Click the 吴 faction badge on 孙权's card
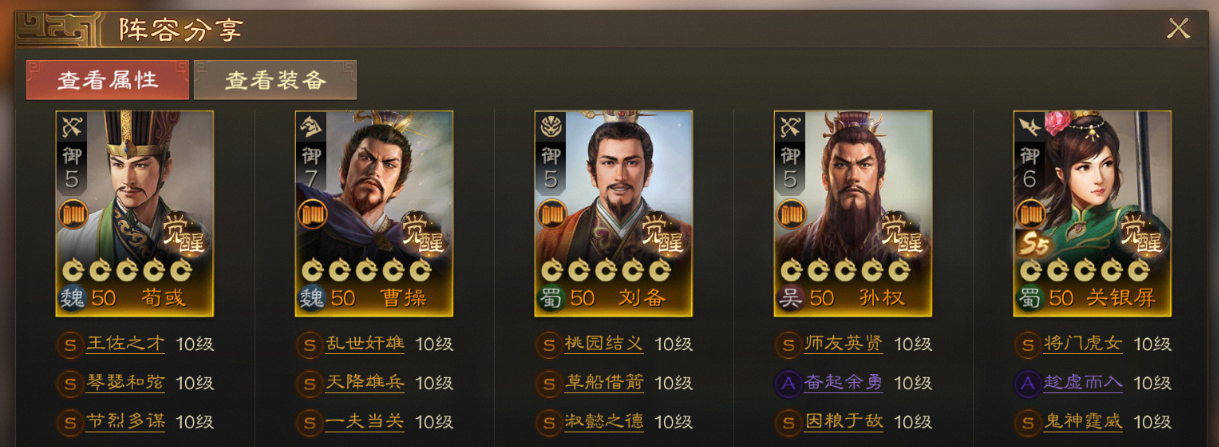This screenshot has height=447, width=1219. click(x=790, y=297)
